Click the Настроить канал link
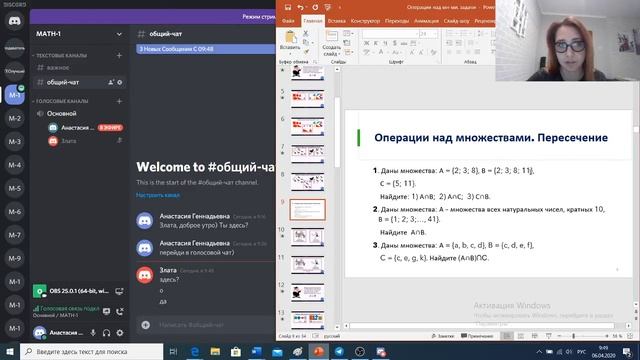640x360 pixels. coord(158,195)
